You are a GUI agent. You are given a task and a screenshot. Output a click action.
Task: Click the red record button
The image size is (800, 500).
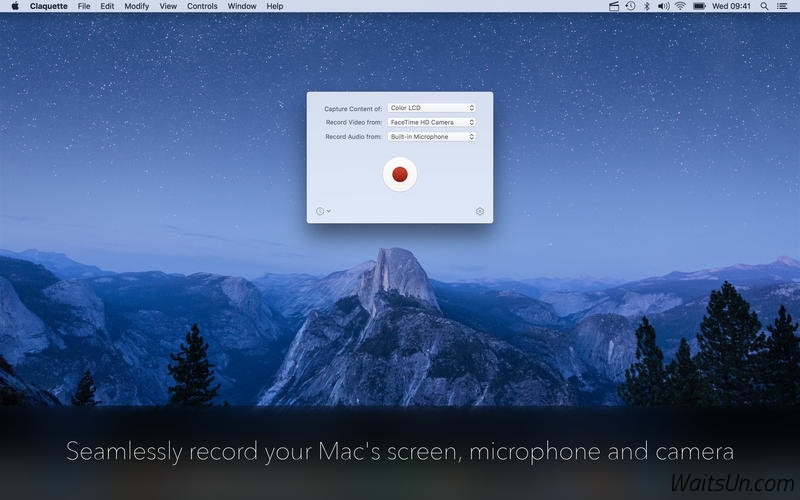(400, 174)
